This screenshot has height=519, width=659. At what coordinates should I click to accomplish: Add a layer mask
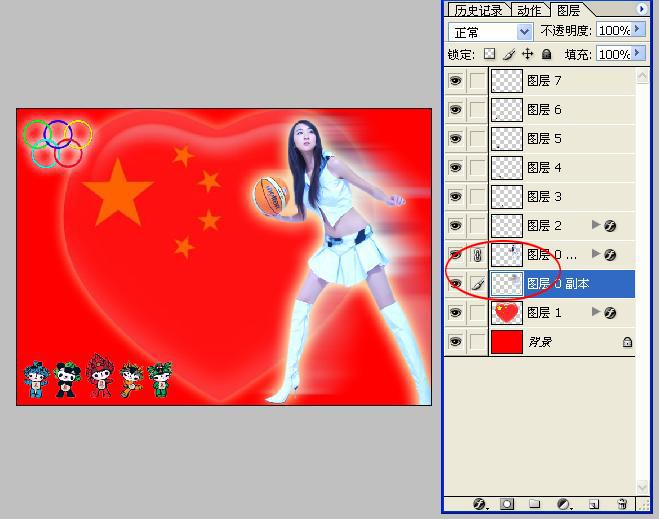(x=507, y=504)
